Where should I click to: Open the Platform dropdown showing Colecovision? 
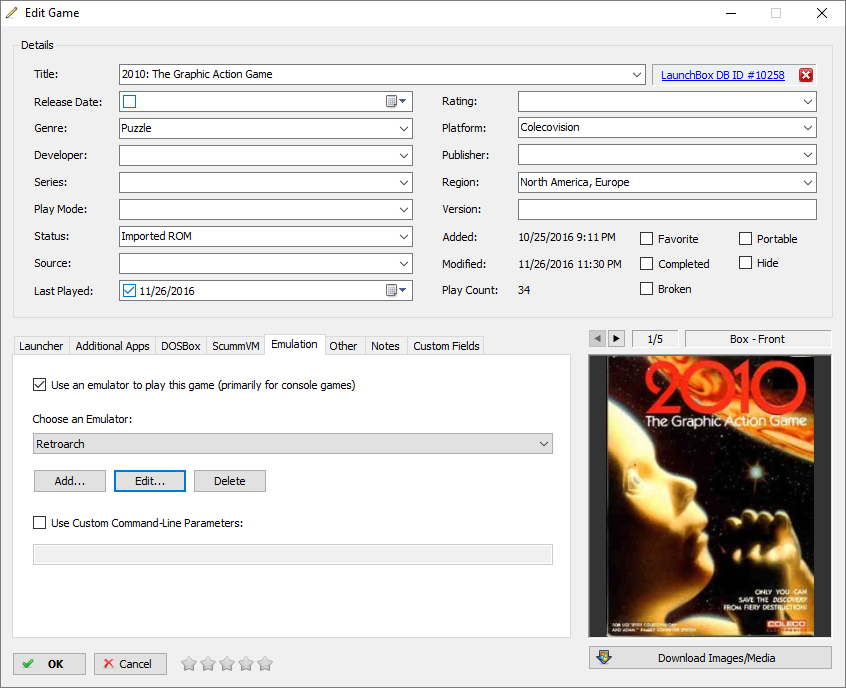[x=808, y=128]
